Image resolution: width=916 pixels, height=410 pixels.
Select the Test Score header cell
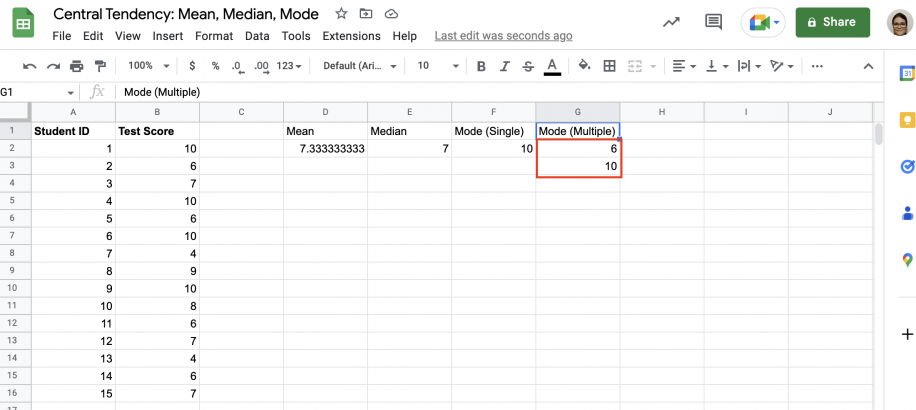(x=158, y=131)
